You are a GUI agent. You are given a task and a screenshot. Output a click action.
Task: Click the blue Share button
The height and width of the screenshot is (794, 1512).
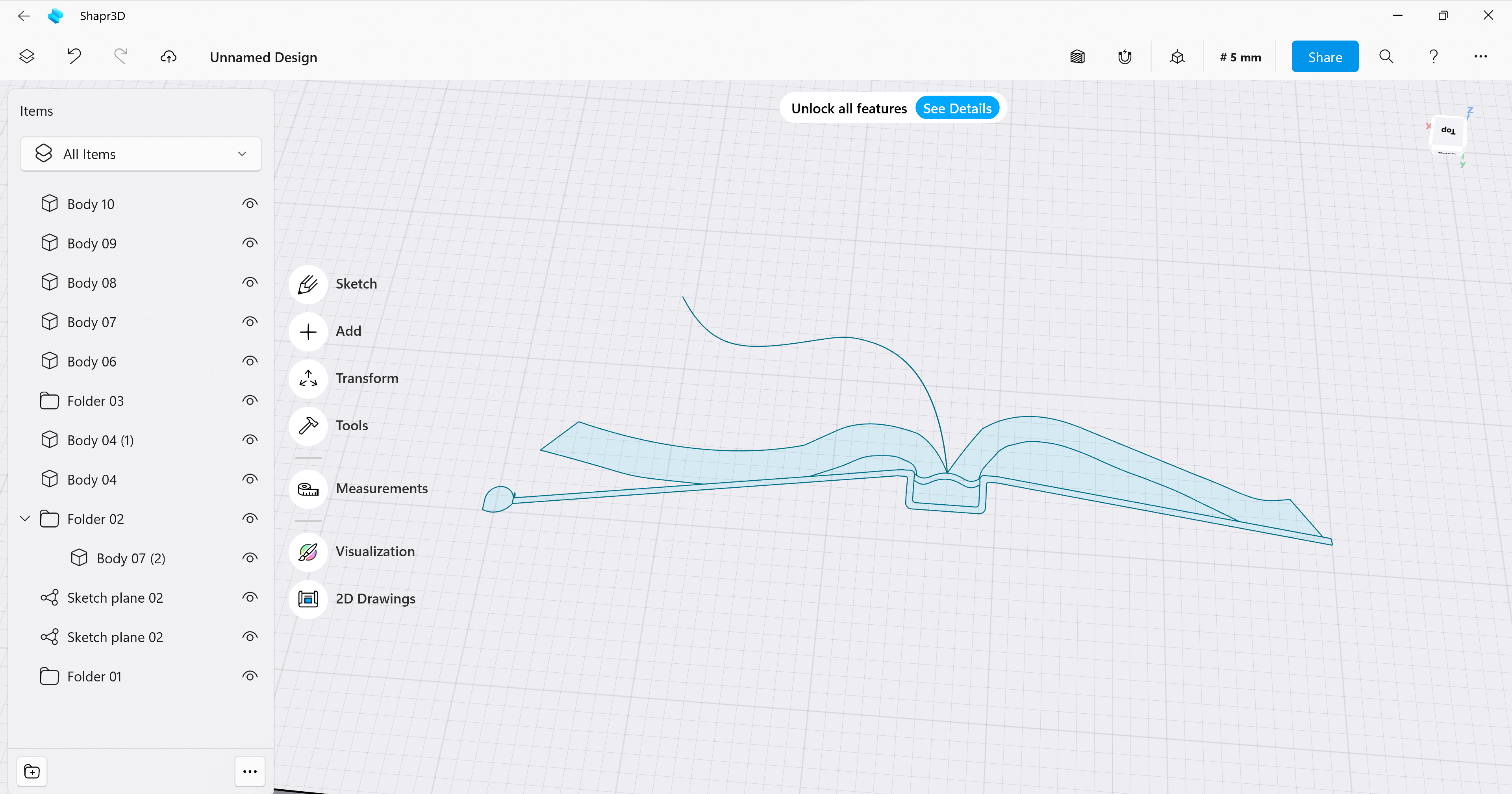[1325, 57]
